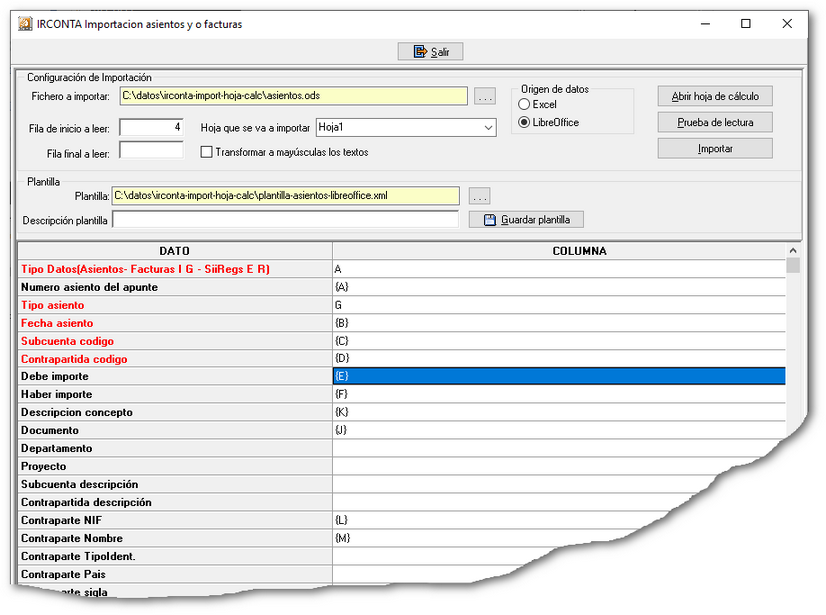The width and height of the screenshot is (826, 615).
Task: Click the {J} cell for Documento
Action: pos(559,430)
